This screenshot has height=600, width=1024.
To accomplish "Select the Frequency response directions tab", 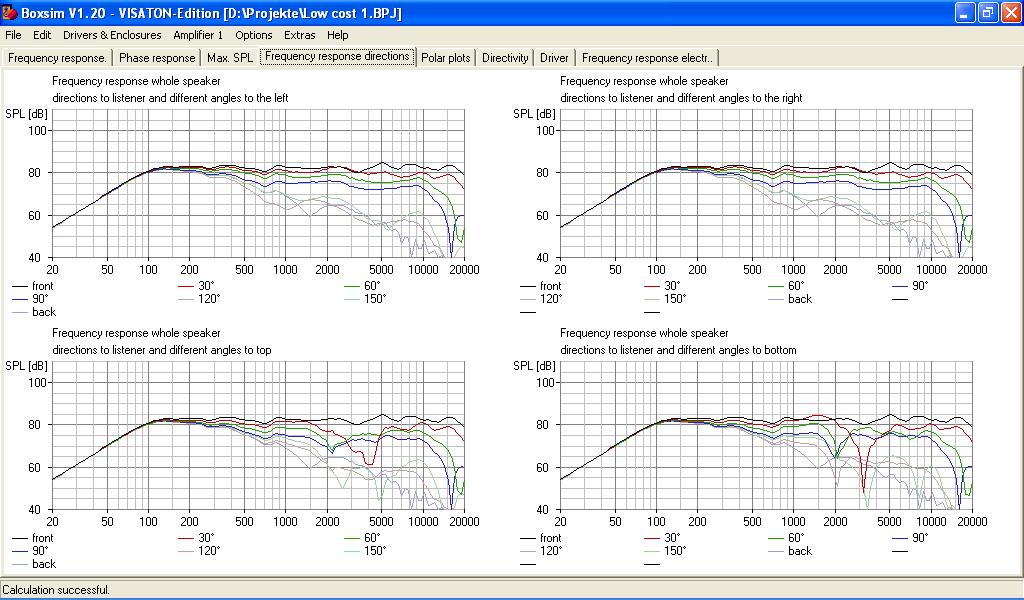I will (x=338, y=57).
